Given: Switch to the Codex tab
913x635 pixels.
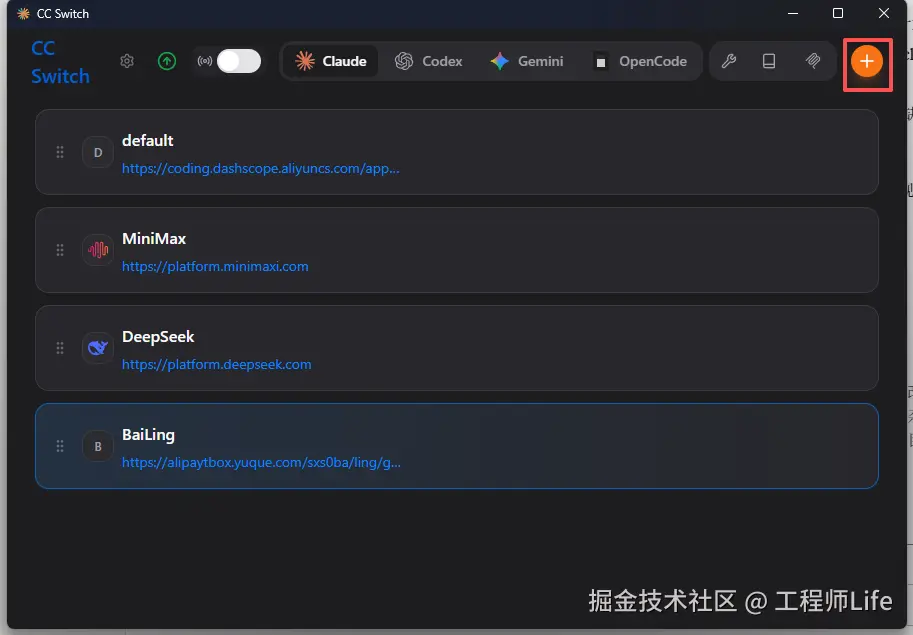Looking at the screenshot, I should 429,61.
